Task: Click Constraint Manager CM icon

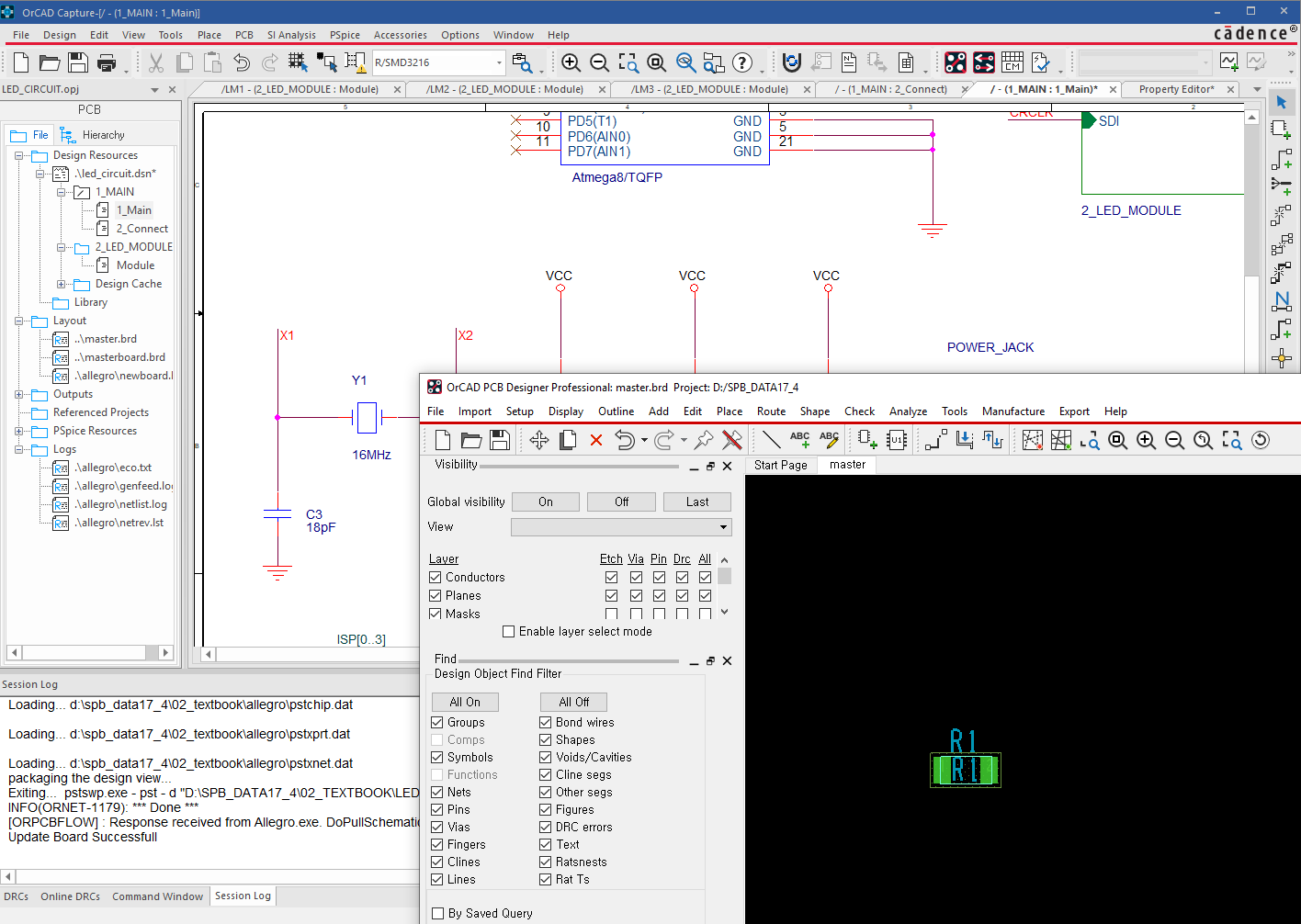Action: pyautogui.click(x=1013, y=62)
